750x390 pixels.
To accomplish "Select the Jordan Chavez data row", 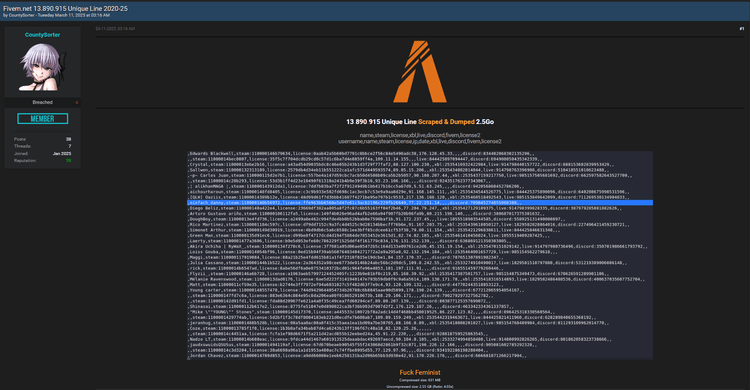I will click(357, 356).
